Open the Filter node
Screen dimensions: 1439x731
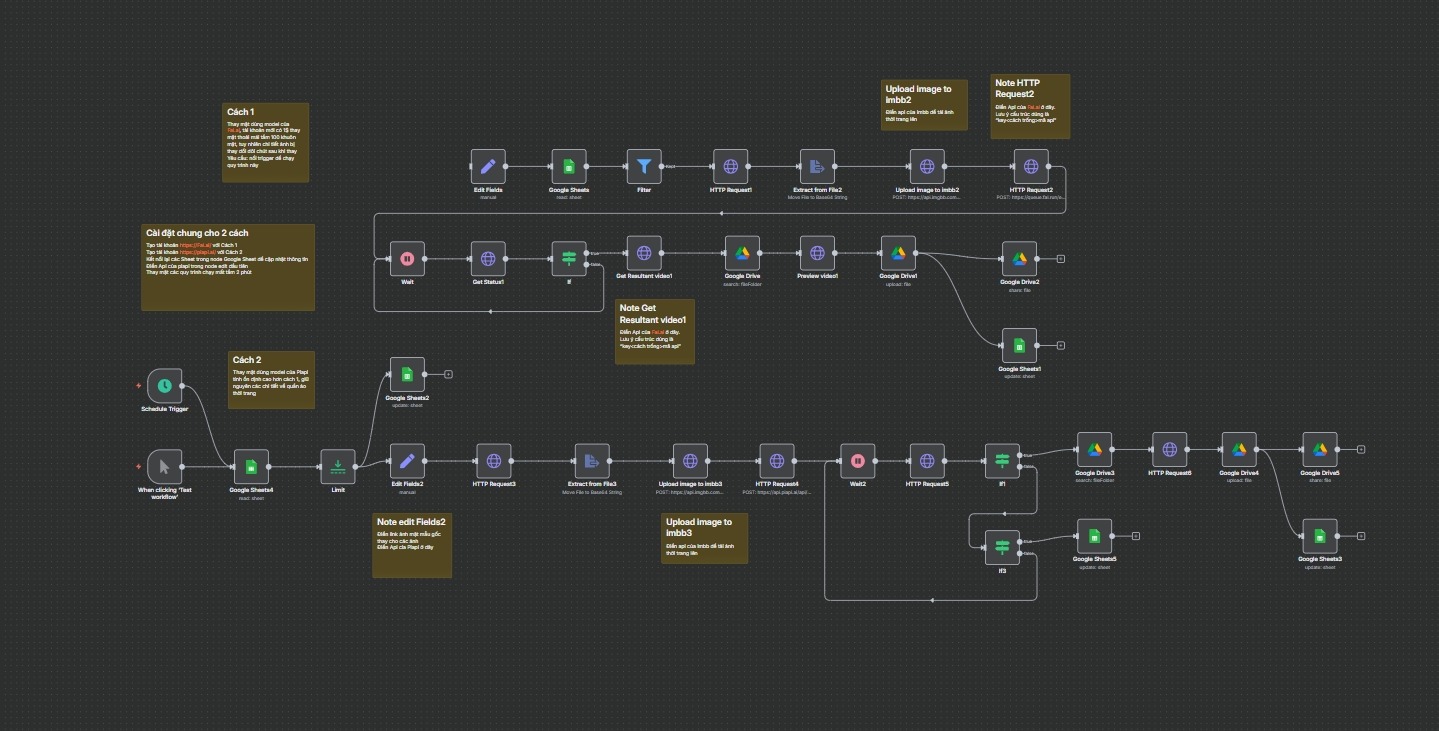[644, 166]
